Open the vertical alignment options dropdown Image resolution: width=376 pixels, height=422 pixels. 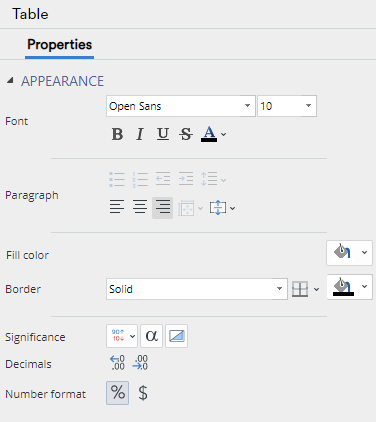pos(222,208)
